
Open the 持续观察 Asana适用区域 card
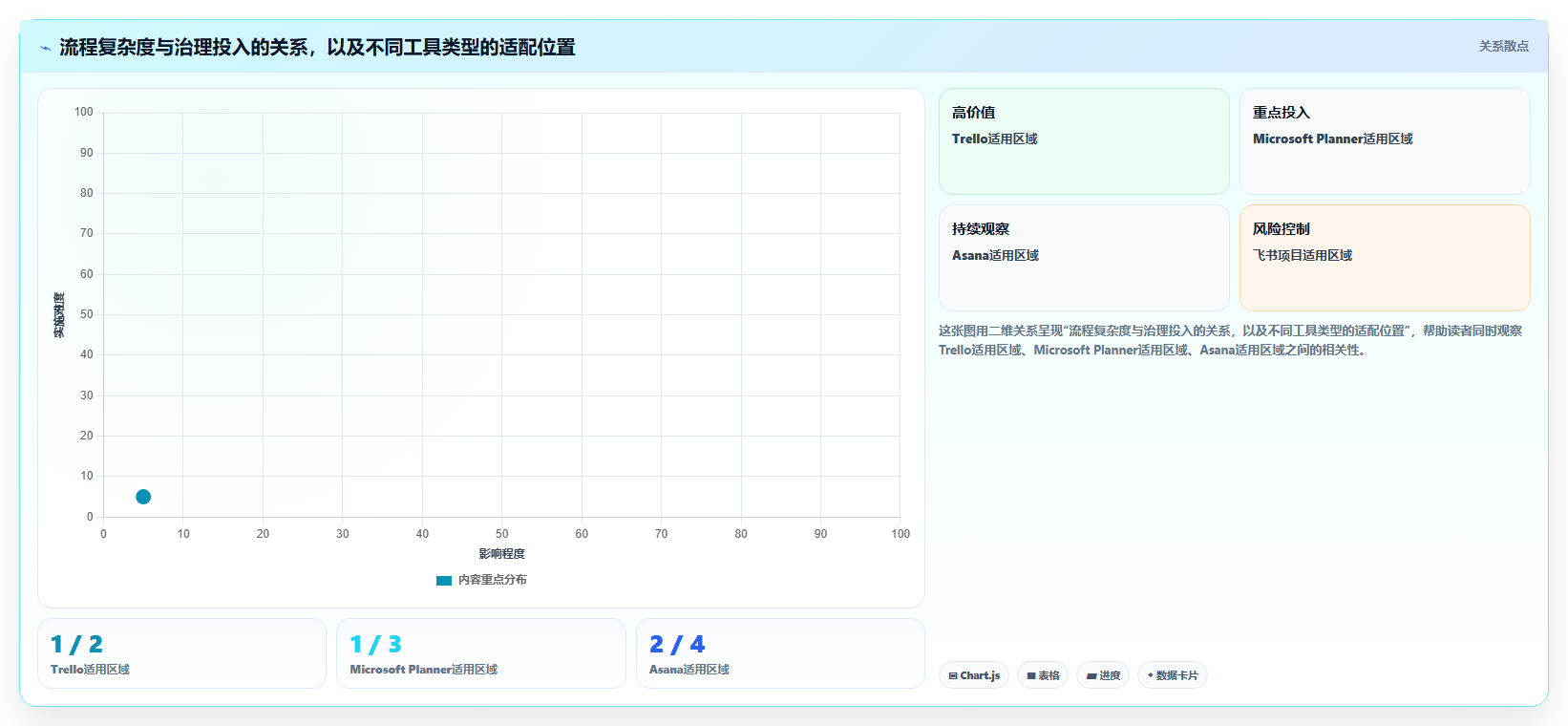coord(1084,258)
